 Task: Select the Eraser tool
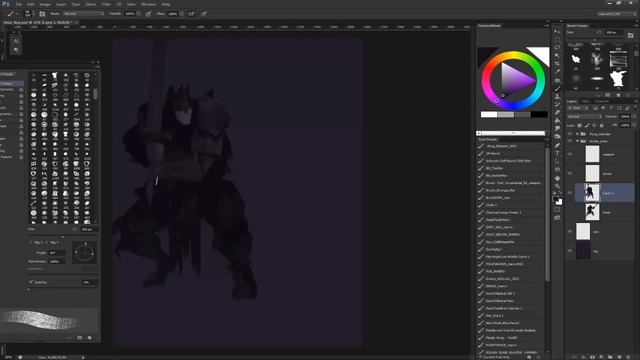pyautogui.click(x=557, y=113)
